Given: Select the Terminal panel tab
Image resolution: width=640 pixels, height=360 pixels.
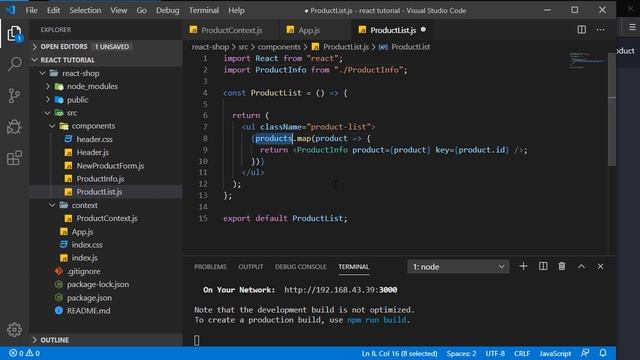Looking at the screenshot, I should coord(353,267).
